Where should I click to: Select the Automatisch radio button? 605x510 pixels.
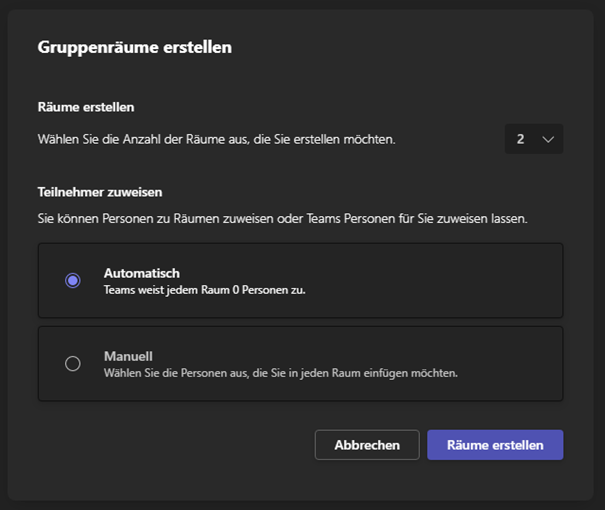point(72,281)
